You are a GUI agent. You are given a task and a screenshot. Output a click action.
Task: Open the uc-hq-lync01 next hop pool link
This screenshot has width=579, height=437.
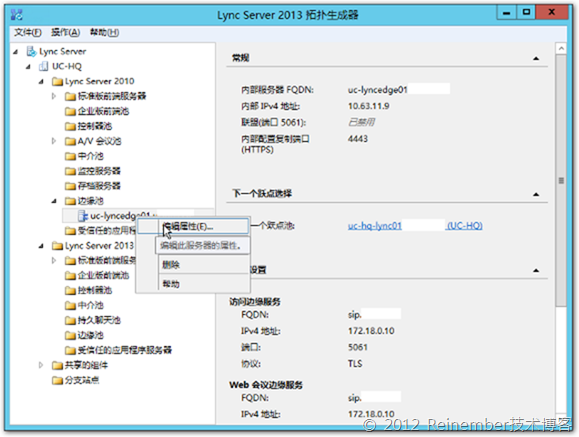click(415, 225)
